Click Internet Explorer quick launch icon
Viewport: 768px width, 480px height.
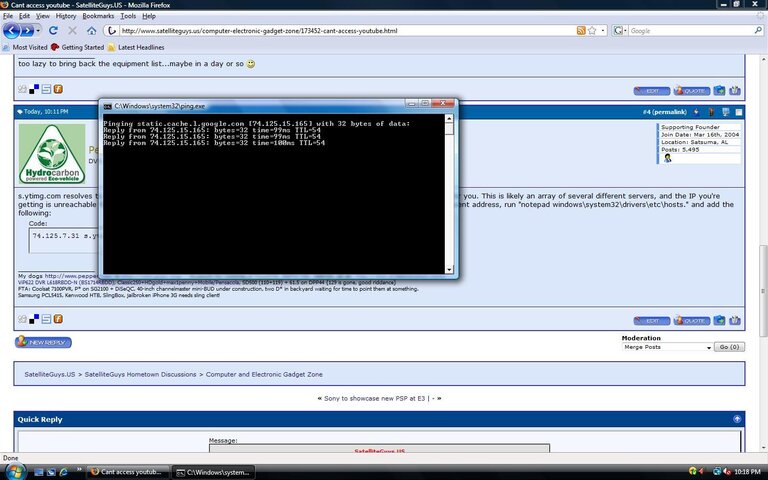(63, 472)
